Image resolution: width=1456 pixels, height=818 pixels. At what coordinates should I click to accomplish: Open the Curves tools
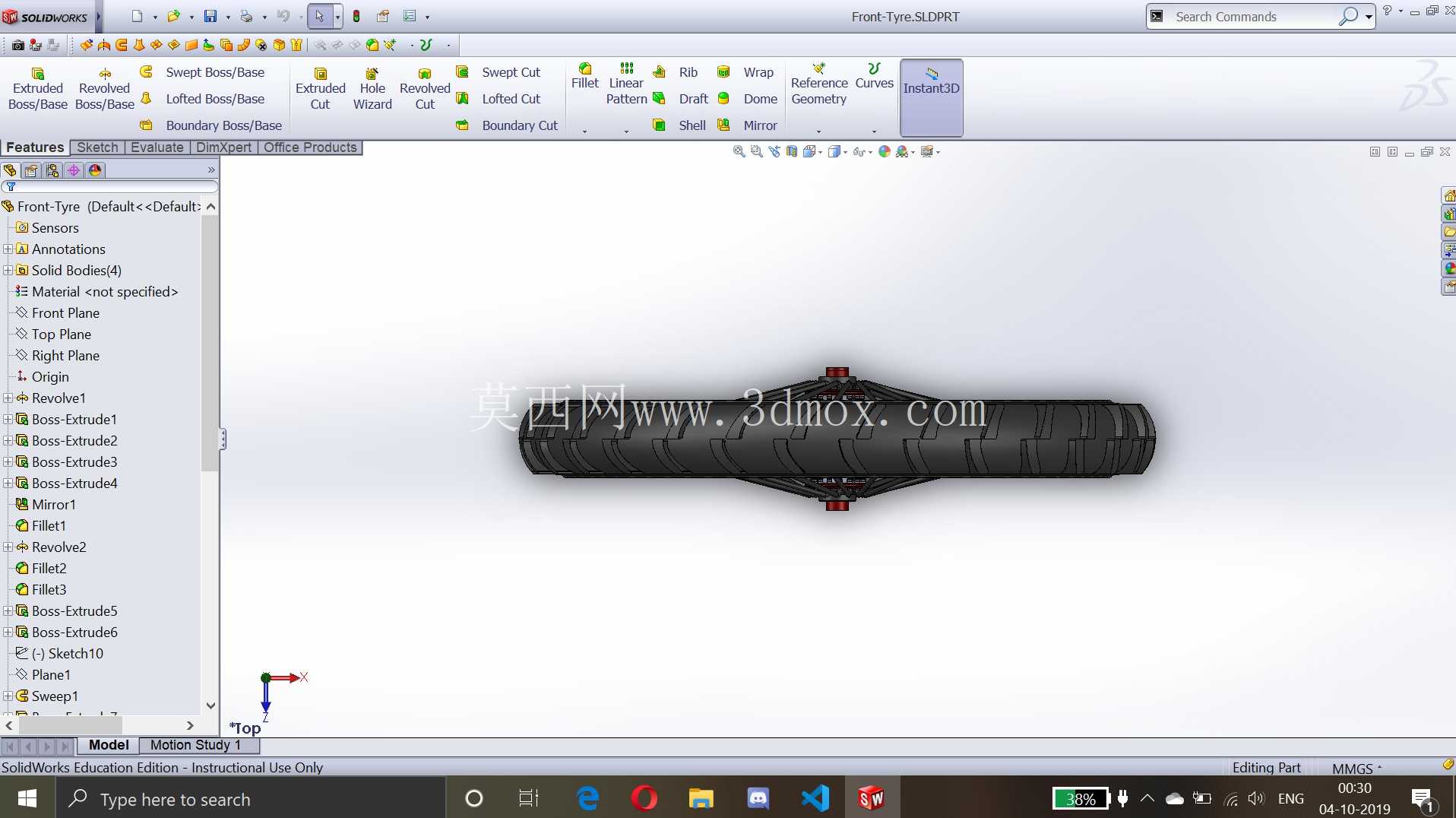point(874,76)
